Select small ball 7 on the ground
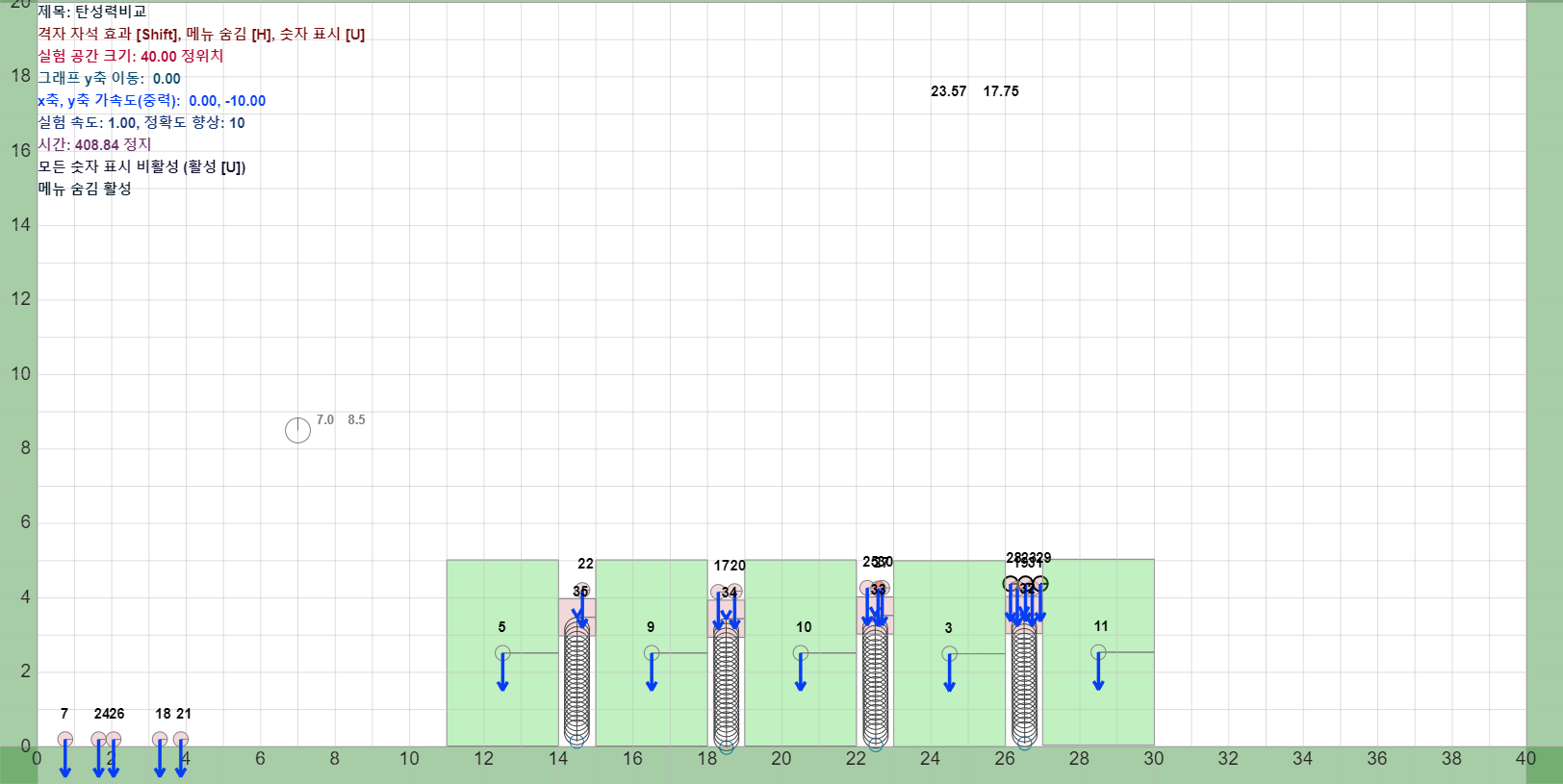 click(64, 739)
